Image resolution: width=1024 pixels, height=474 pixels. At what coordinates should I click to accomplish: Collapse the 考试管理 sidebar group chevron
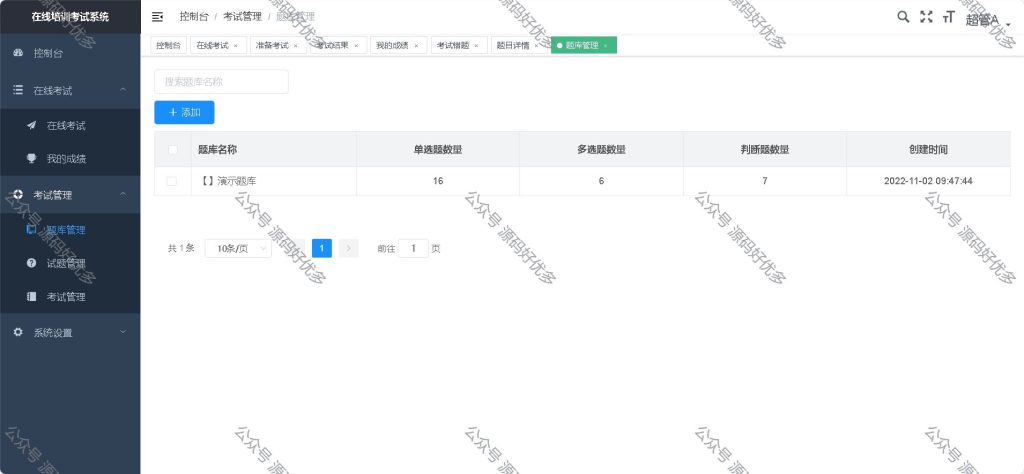pos(123,195)
